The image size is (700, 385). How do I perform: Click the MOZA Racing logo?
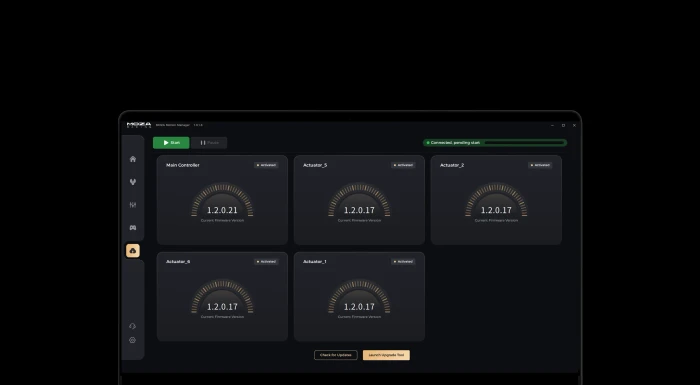(139, 125)
